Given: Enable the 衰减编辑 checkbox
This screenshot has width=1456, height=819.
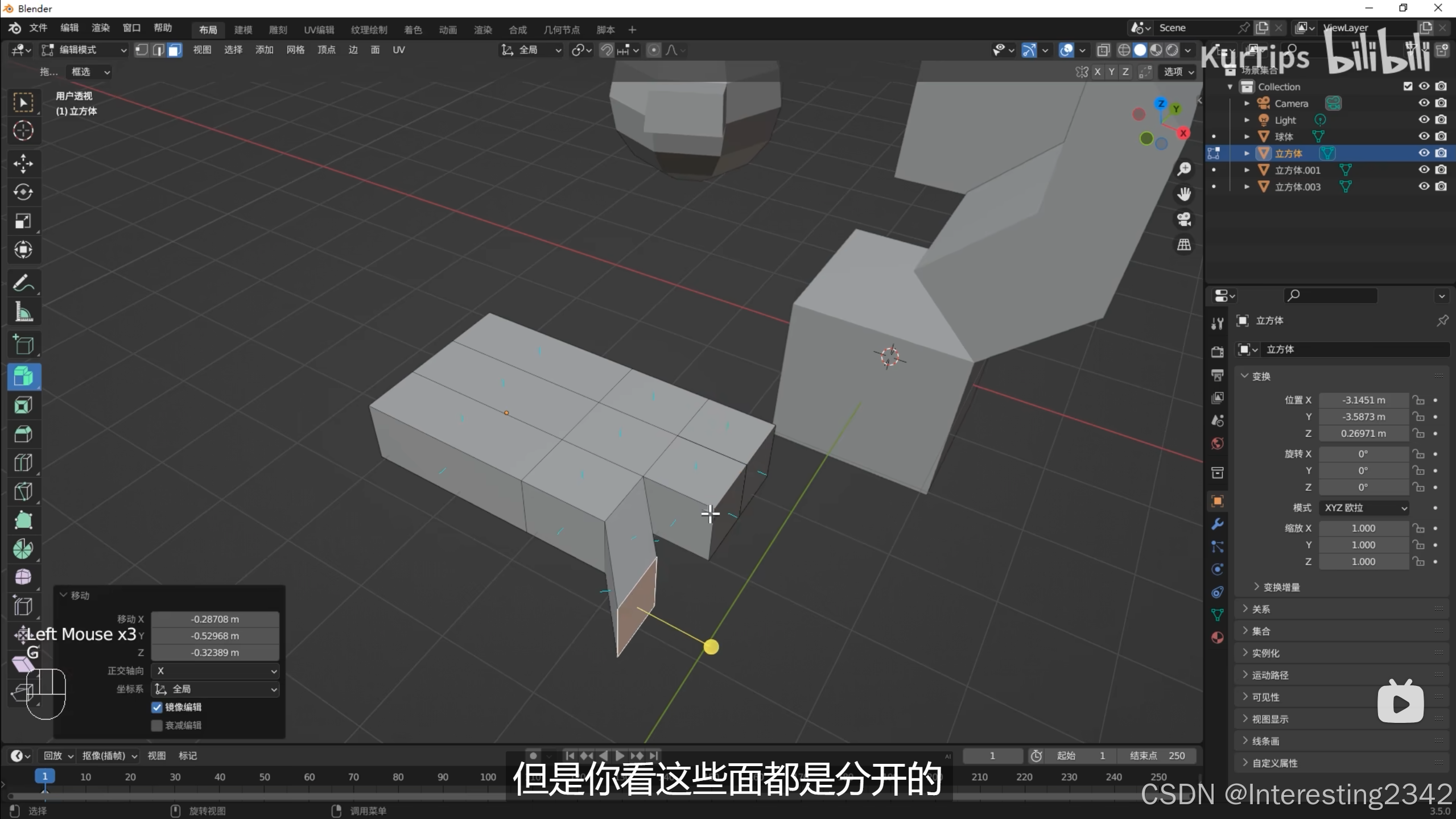Looking at the screenshot, I should [157, 725].
